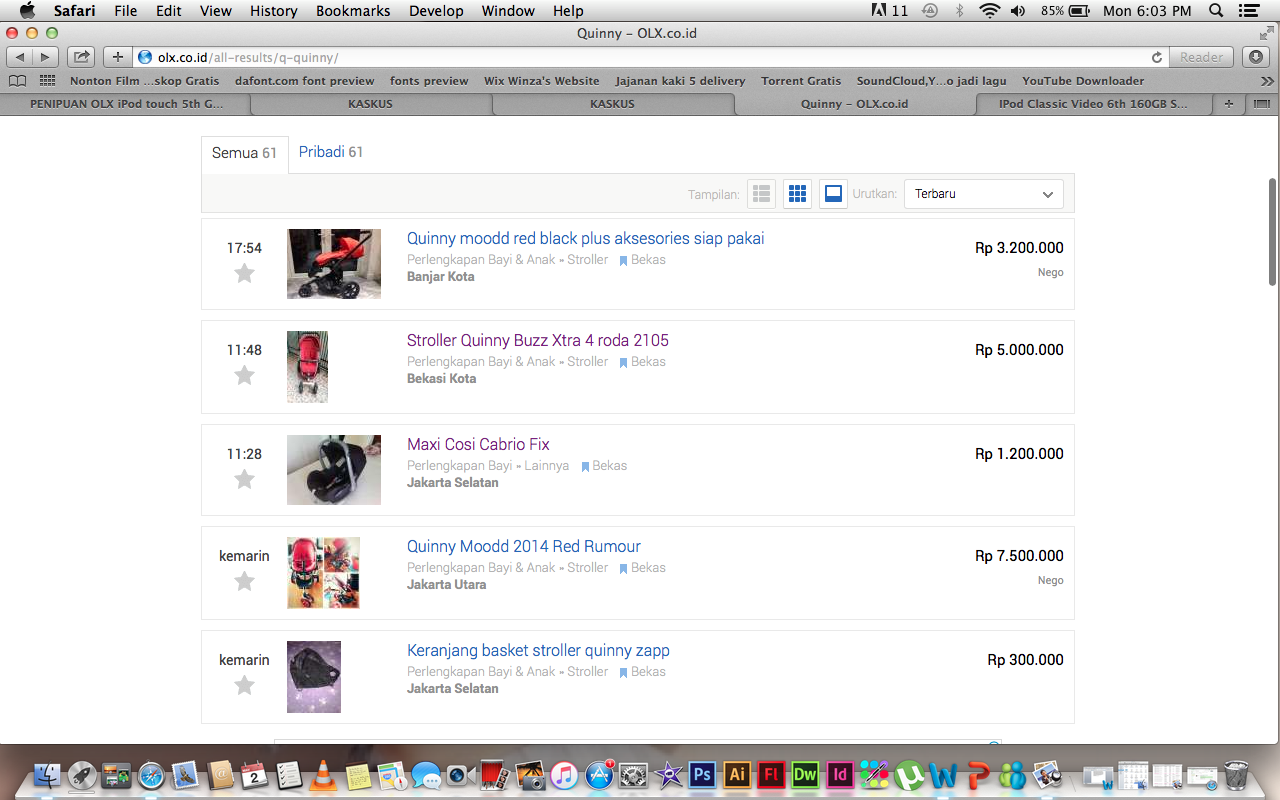Viewport: 1280px width, 800px height.
Task: Launch Photoshop from the dock
Action: pyautogui.click(x=703, y=774)
